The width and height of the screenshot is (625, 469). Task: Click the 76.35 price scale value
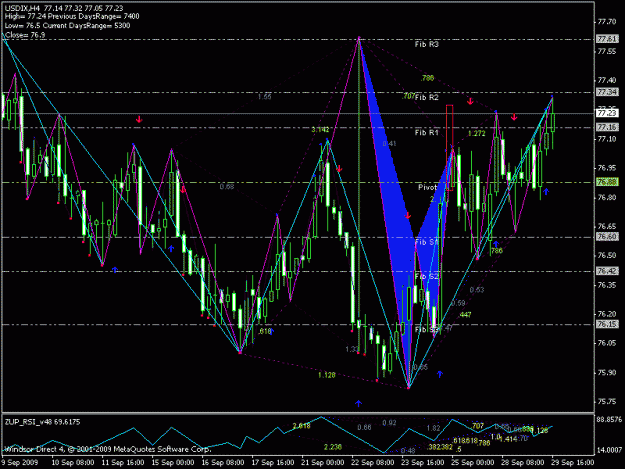(x=607, y=285)
